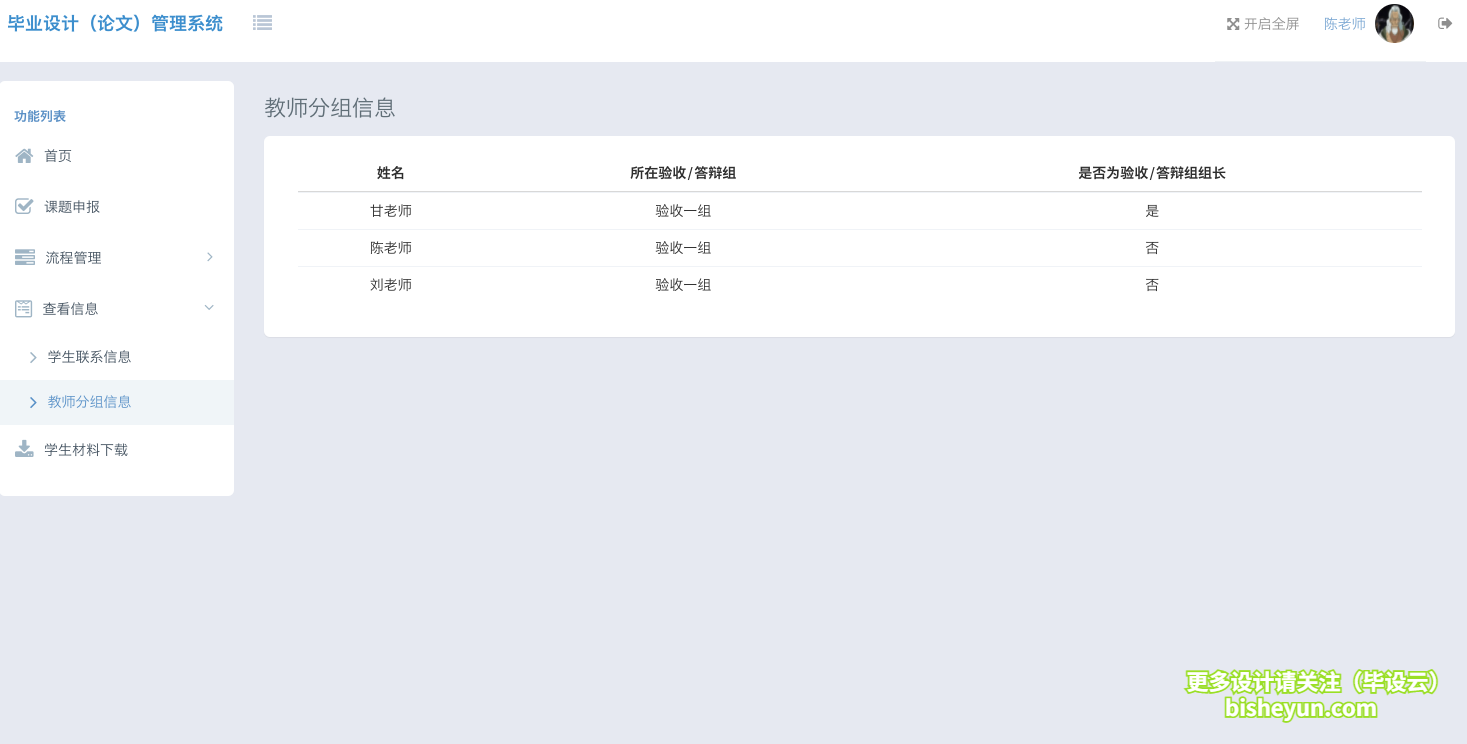Expand the 流程管理 submenu chevron
The width and height of the screenshot is (1467, 744).
(x=210, y=257)
